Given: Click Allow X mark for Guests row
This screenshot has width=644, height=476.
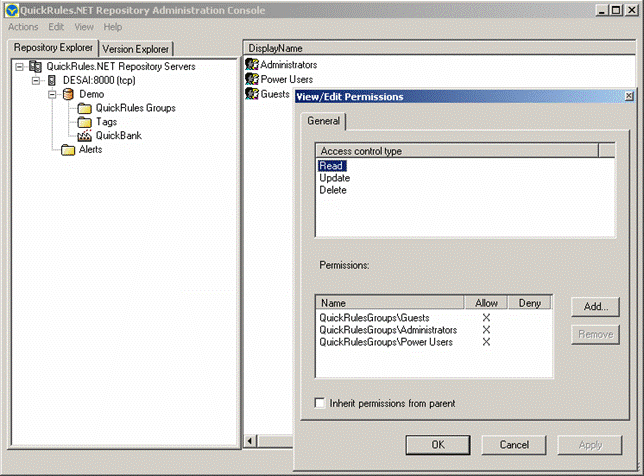Looking at the screenshot, I should click(x=486, y=317).
